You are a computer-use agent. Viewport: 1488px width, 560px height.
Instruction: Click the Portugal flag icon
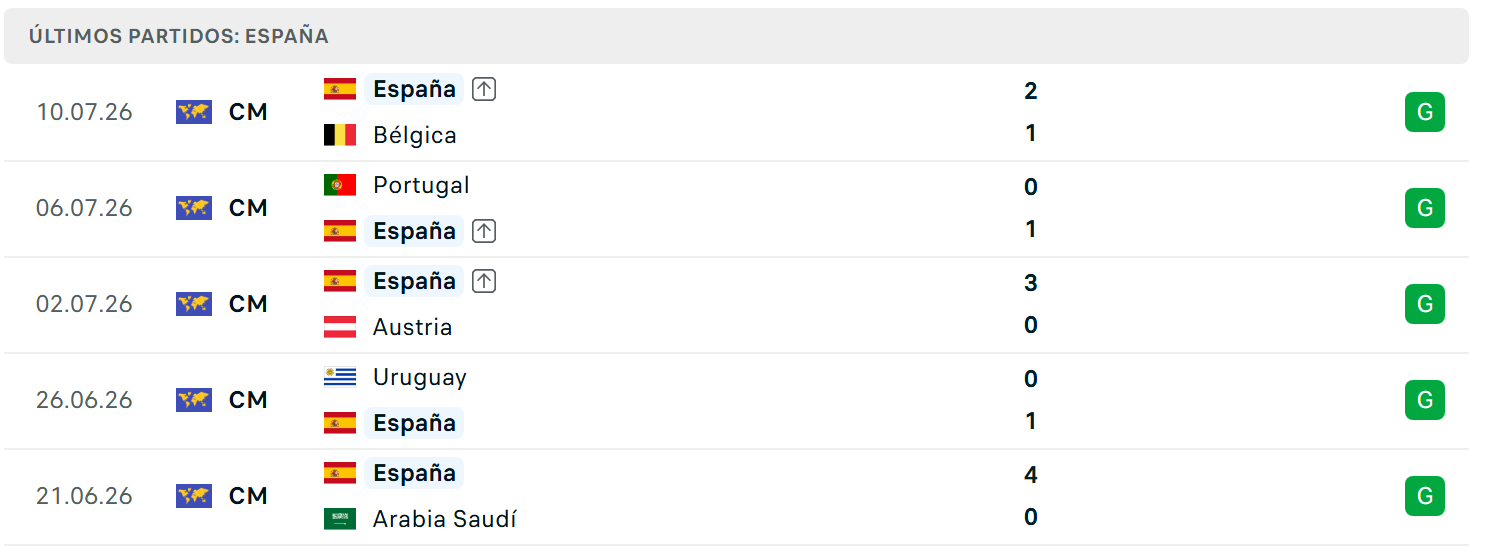click(340, 185)
